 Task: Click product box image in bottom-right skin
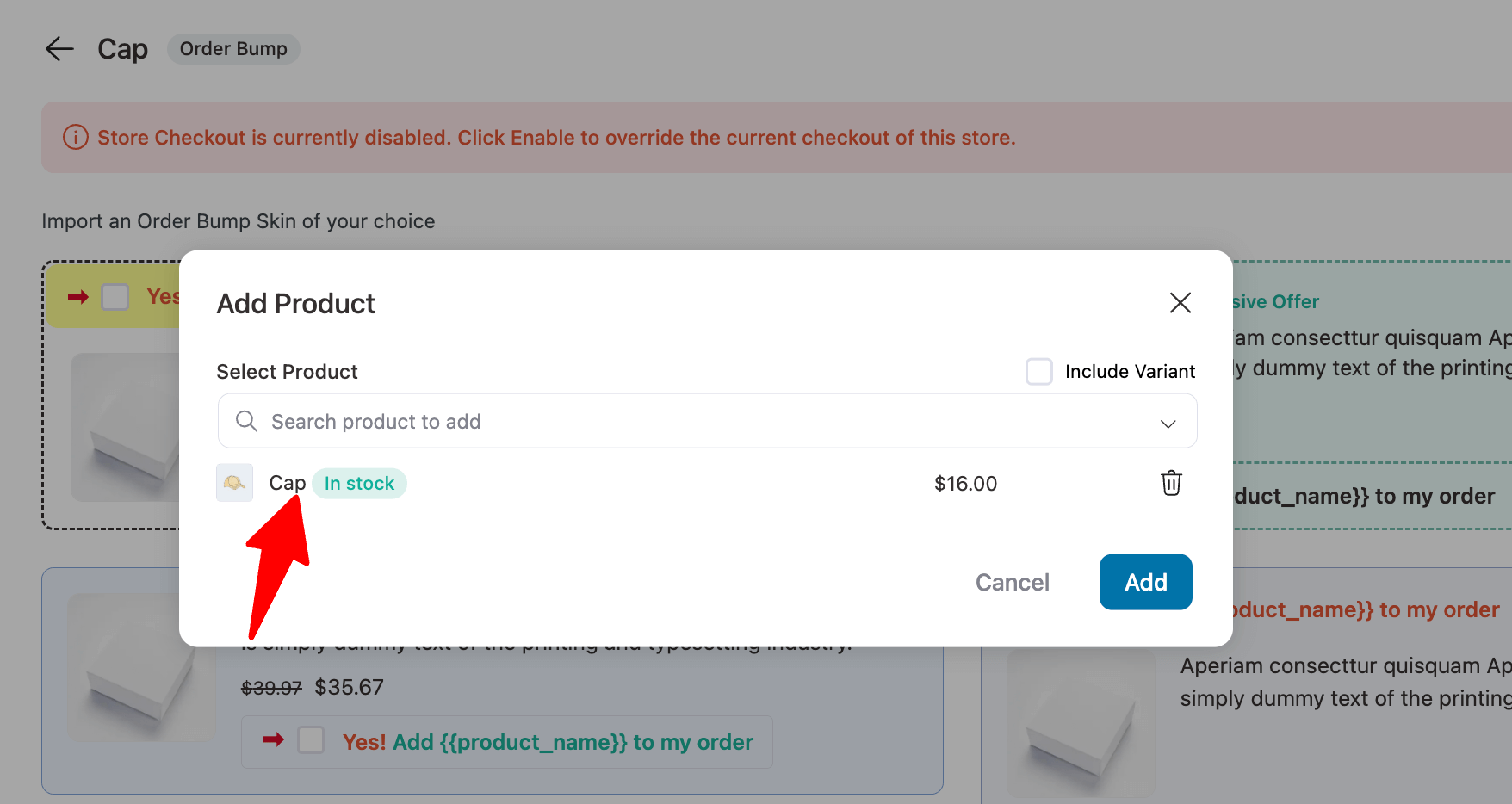tap(1081, 723)
